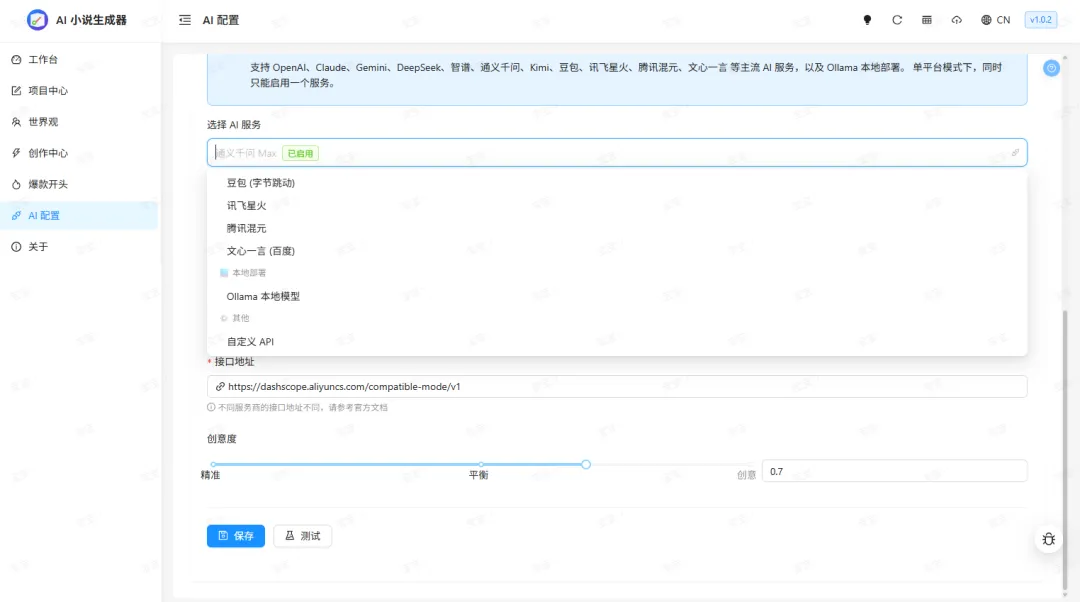
Task: Click the 关于 info icon
Action: [17, 247]
